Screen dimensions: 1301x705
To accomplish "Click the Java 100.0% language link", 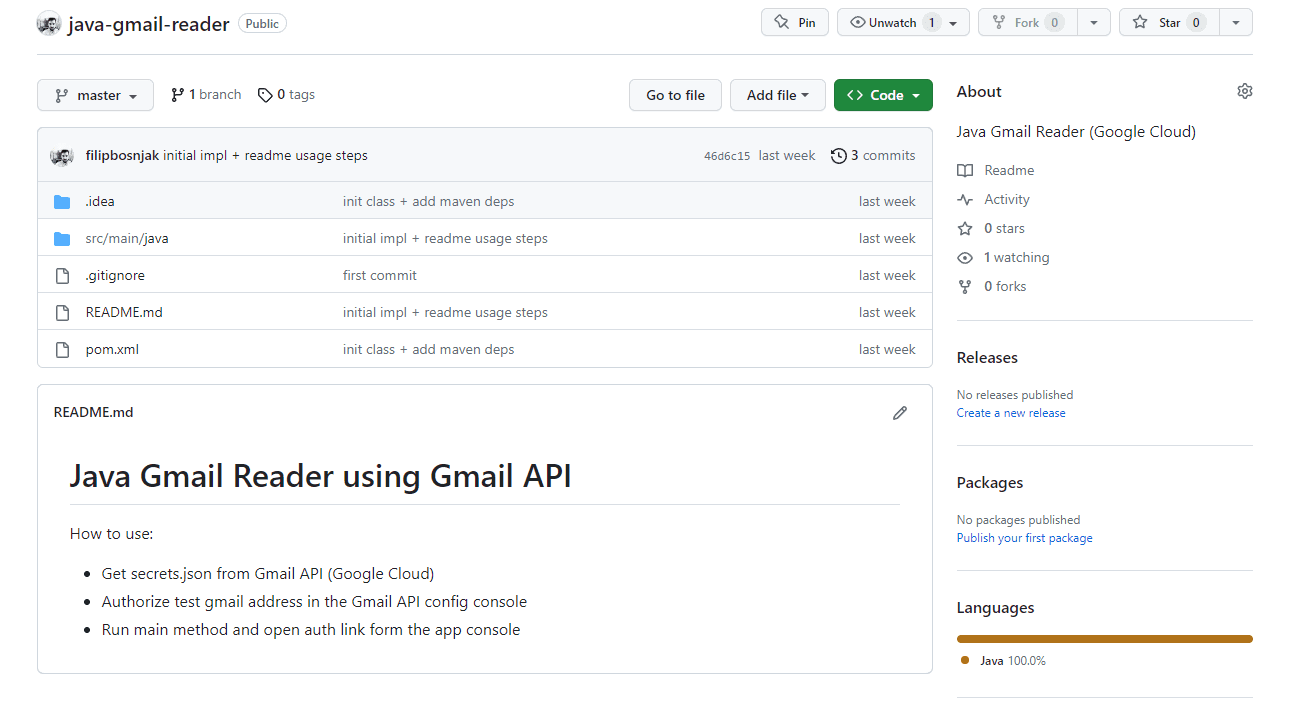I will pyautogui.click(x=1003, y=661).
